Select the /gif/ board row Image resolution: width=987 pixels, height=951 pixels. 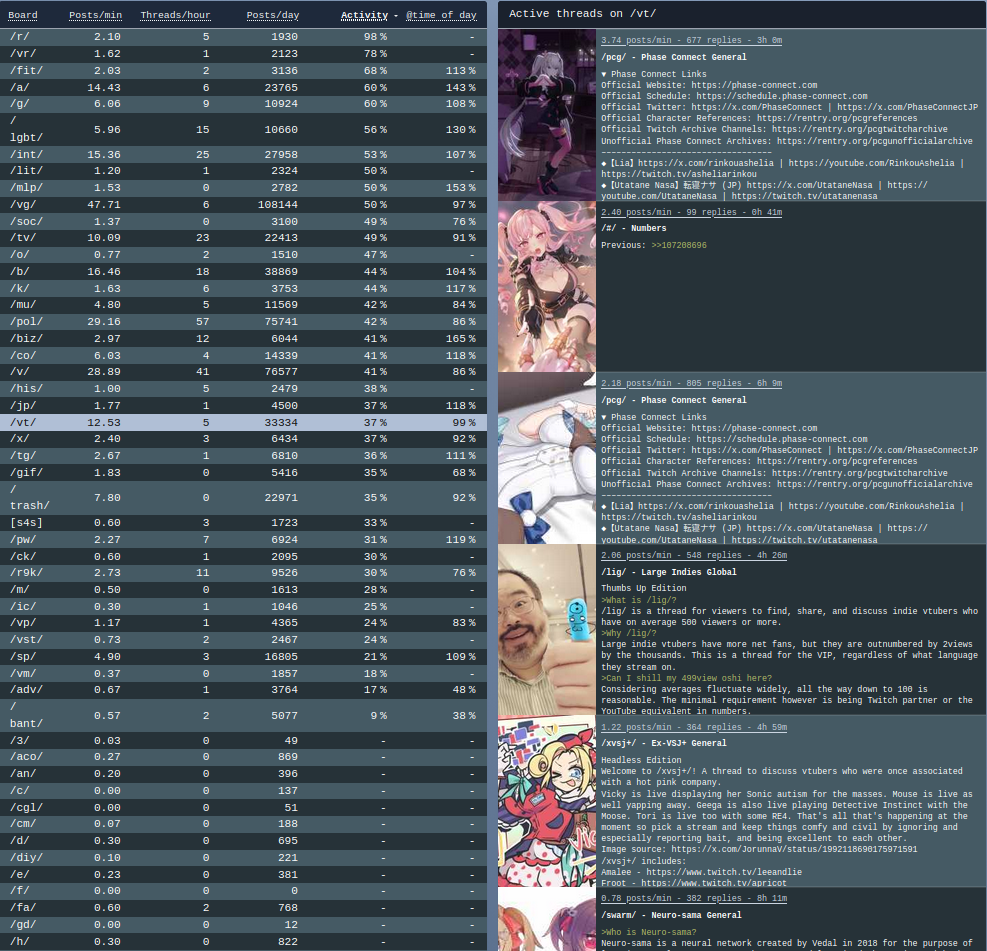point(243,472)
